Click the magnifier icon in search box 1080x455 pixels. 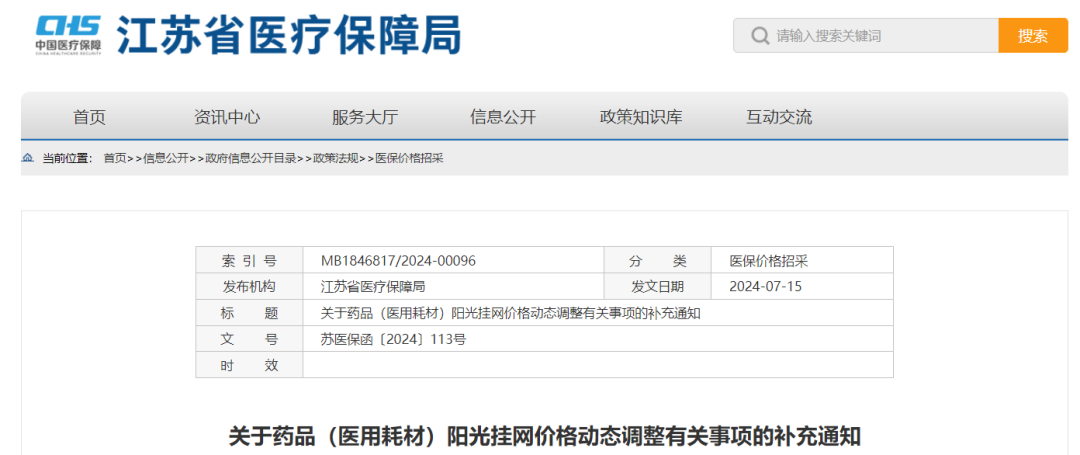(x=758, y=36)
